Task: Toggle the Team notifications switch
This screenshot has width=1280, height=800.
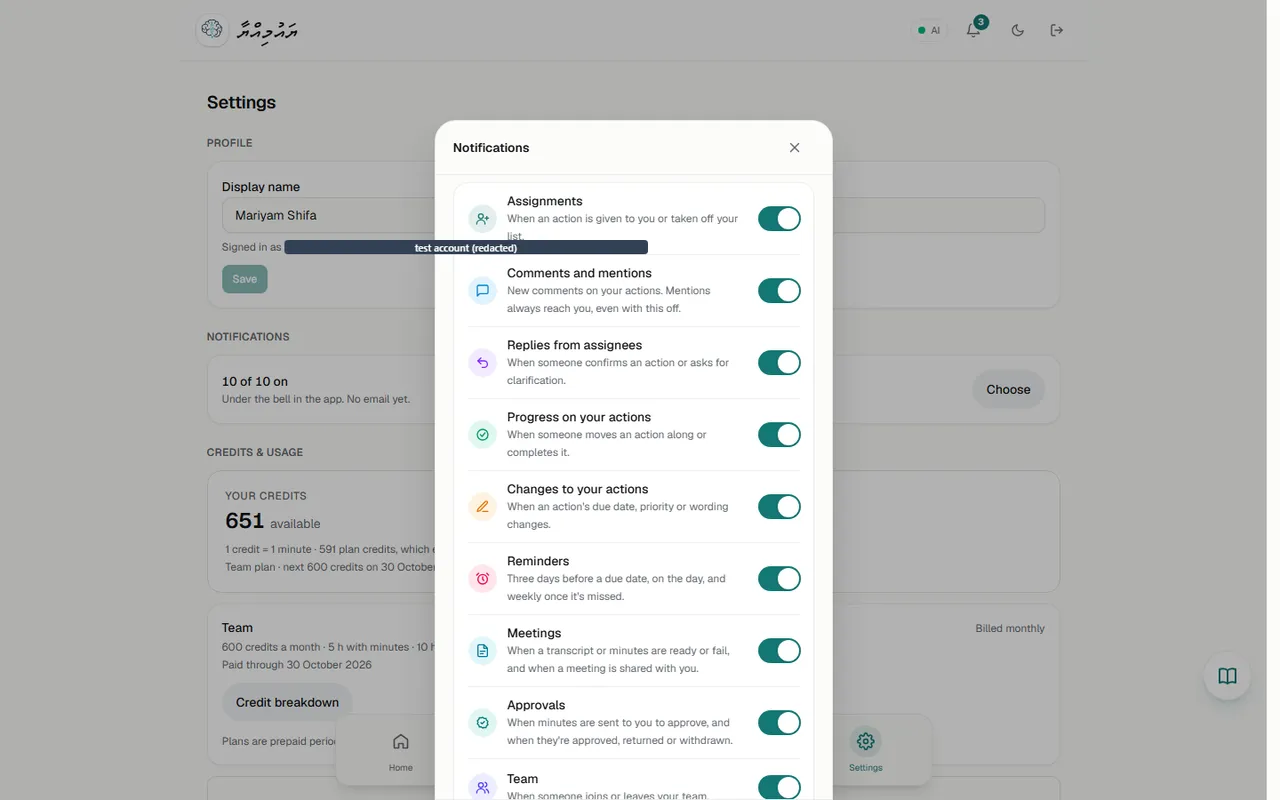Action: 779,788
